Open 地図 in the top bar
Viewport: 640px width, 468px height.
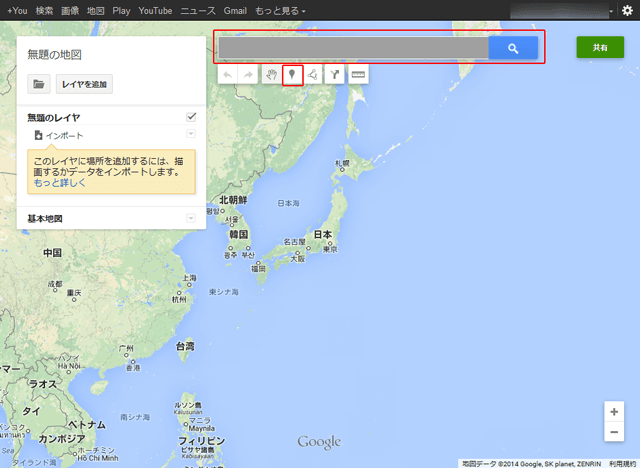click(x=96, y=11)
